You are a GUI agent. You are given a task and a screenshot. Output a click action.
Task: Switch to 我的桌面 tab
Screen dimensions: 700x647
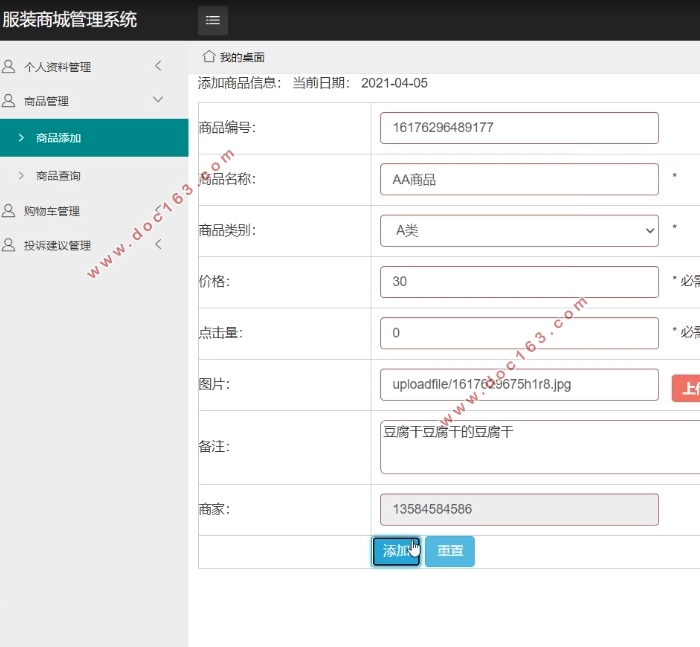point(241,57)
